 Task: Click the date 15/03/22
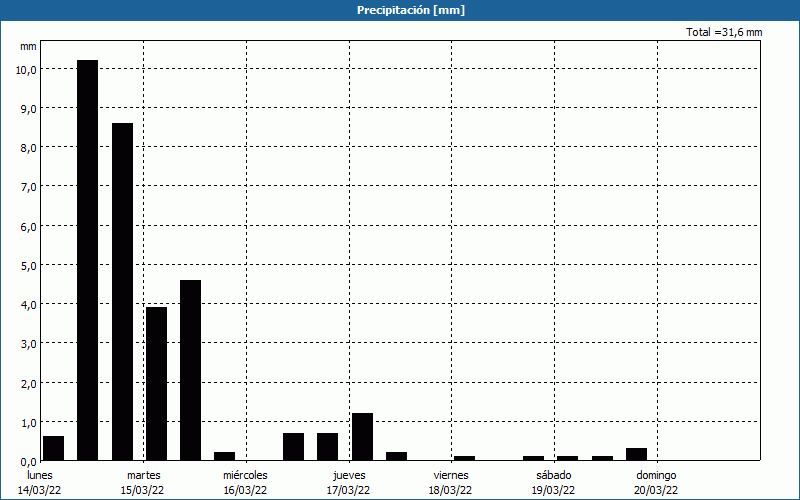[x=142, y=490]
